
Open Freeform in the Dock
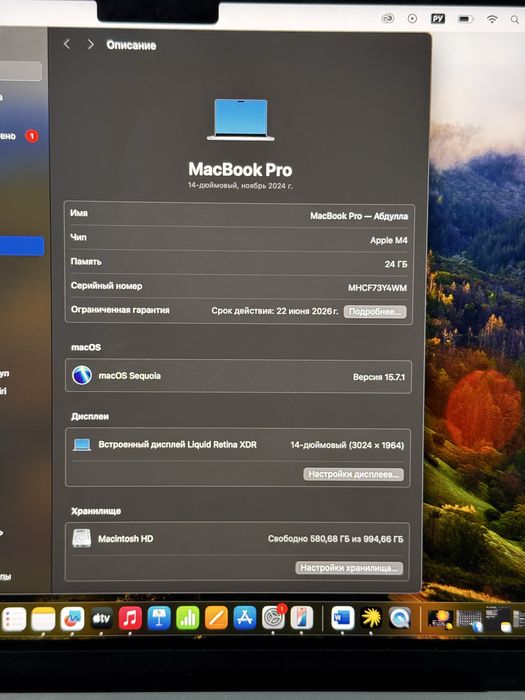[72, 618]
